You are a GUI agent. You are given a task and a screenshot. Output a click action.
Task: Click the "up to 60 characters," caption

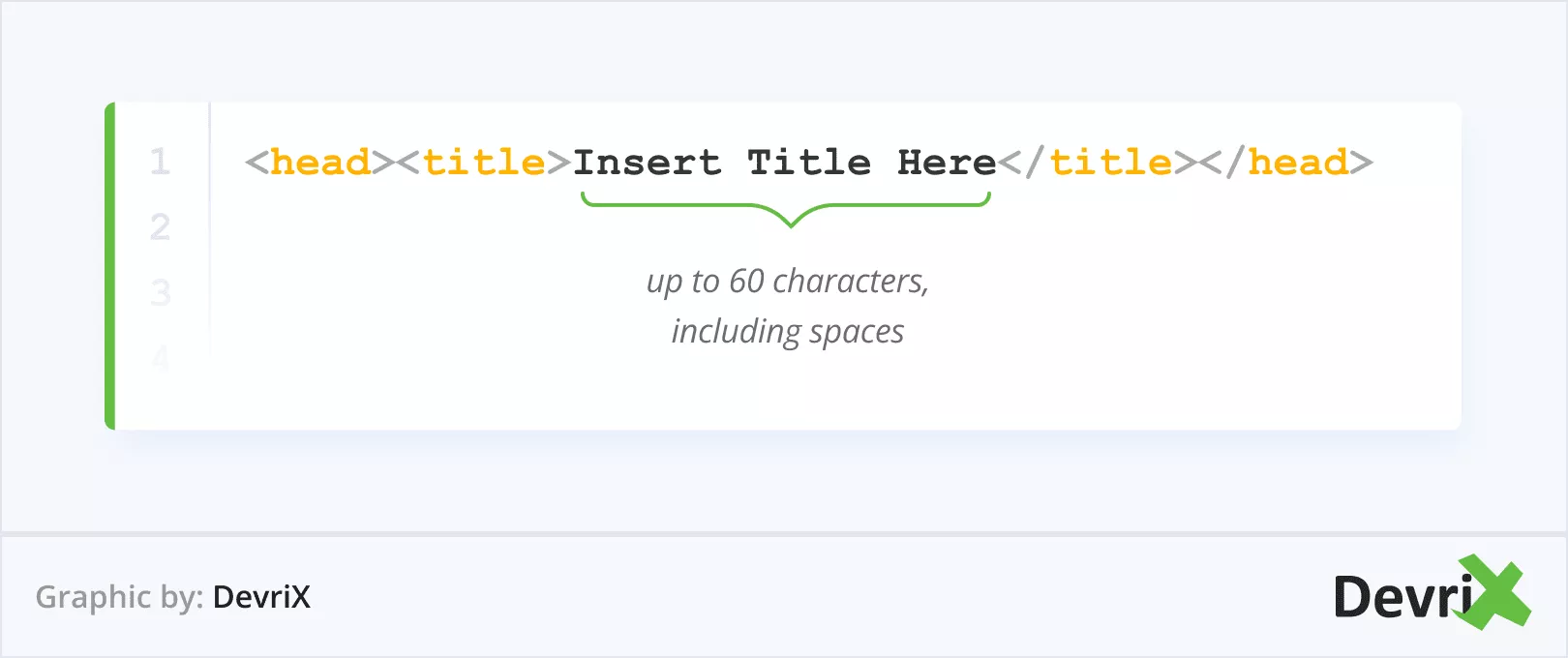(x=787, y=281)
